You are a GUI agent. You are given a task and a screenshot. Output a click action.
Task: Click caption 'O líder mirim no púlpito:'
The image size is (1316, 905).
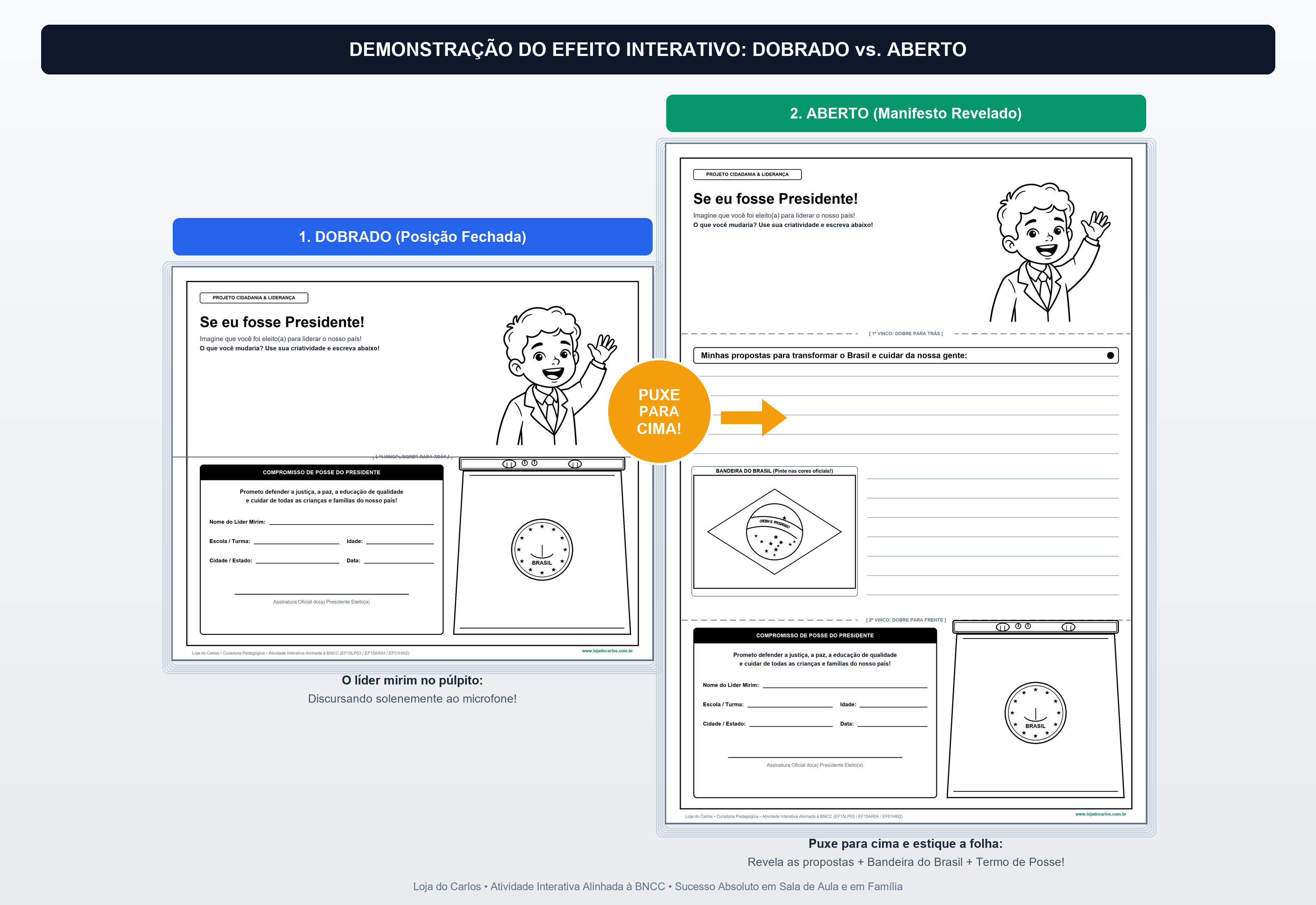(412, 680)
